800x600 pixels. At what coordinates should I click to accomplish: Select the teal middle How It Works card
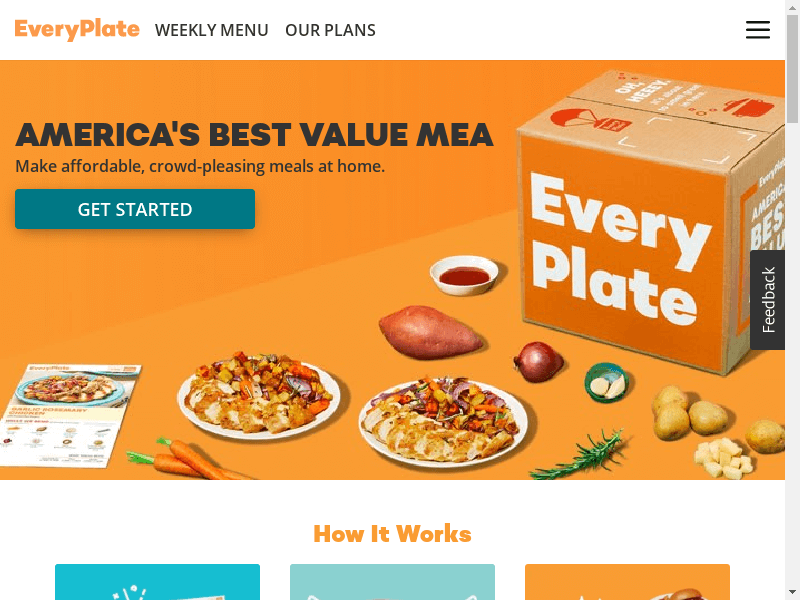point(392,582)
